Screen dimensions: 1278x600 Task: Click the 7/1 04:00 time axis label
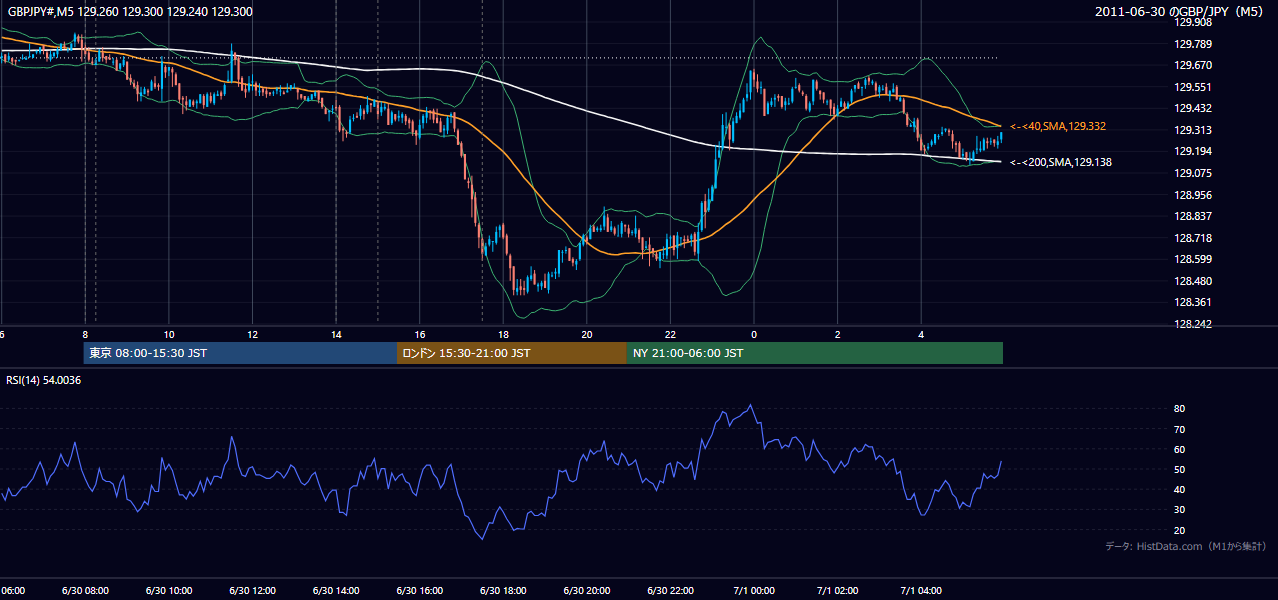[922, 591]
